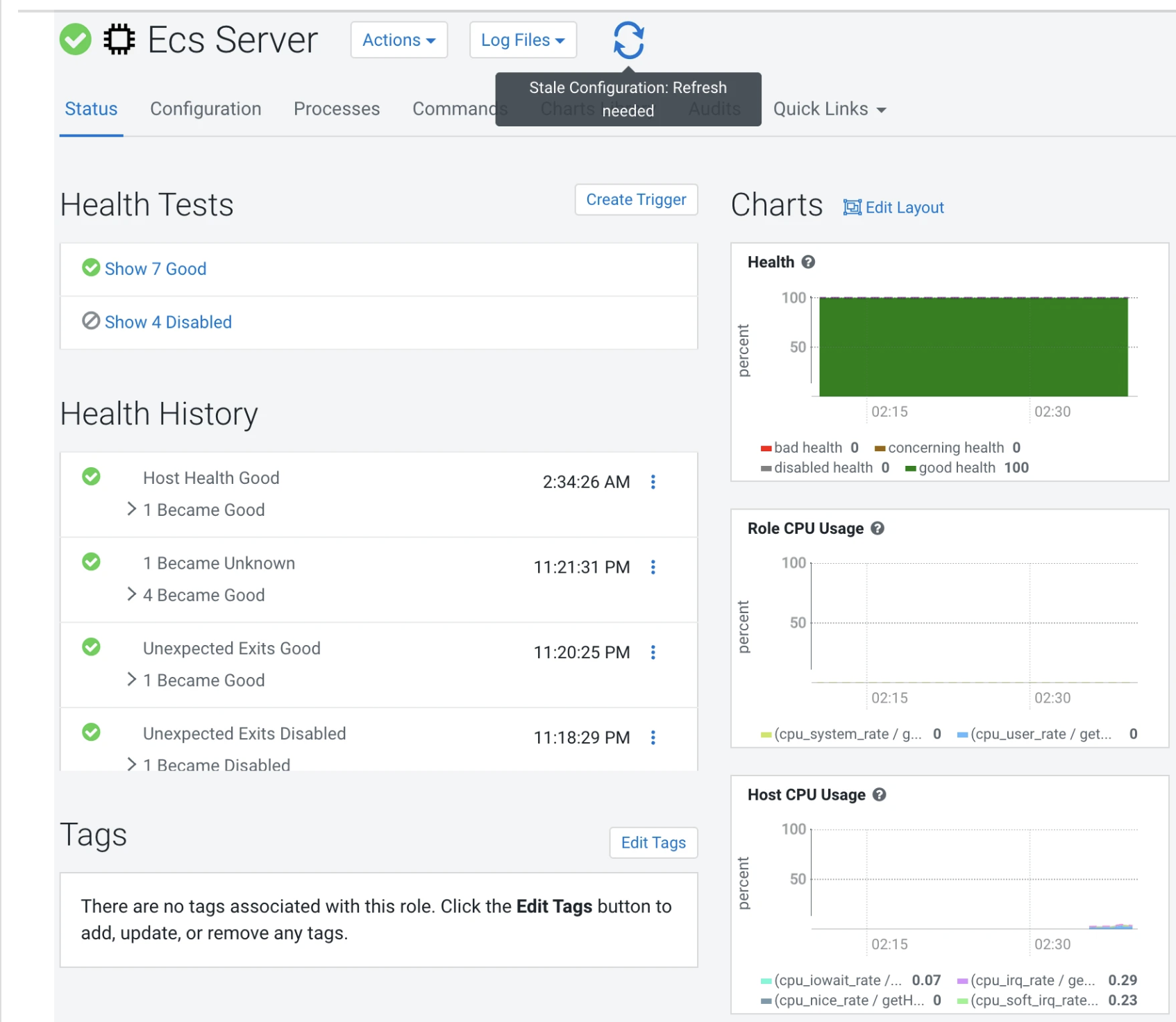Click the Ecs Server green status checkmark
1176x1022 pixels.
[76, 39]
